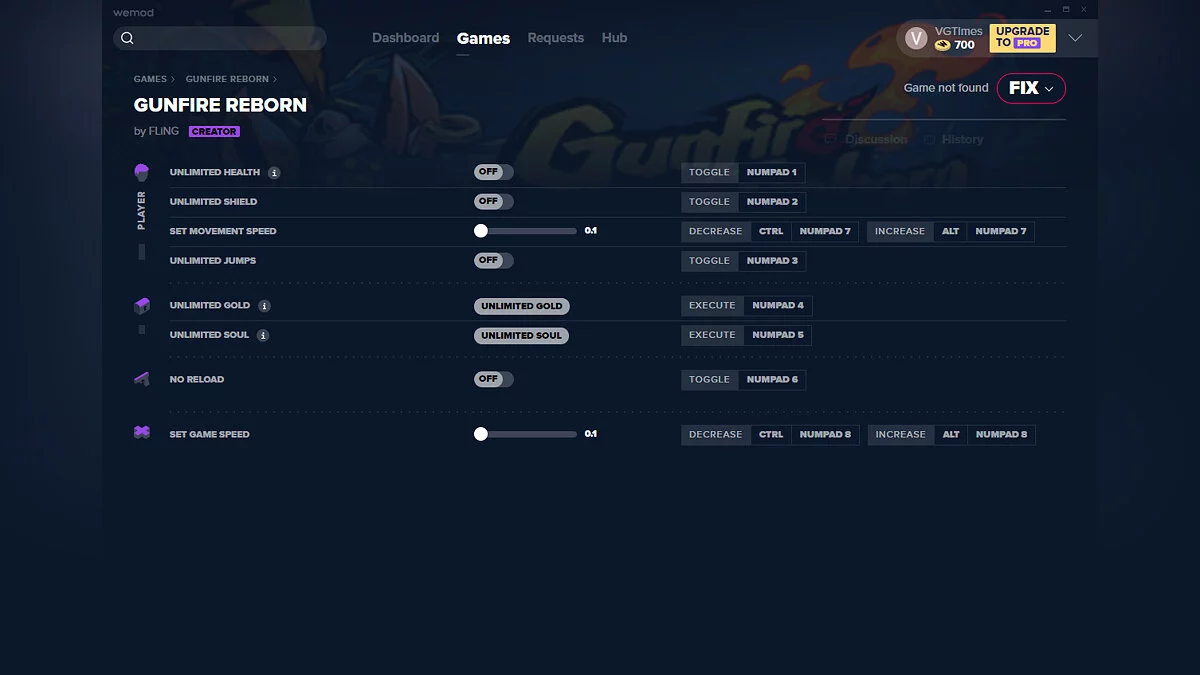The image size is (1200, 675).
Task: Open info icon beside Unlimited Gold
Action: click(x=264, y=306)
